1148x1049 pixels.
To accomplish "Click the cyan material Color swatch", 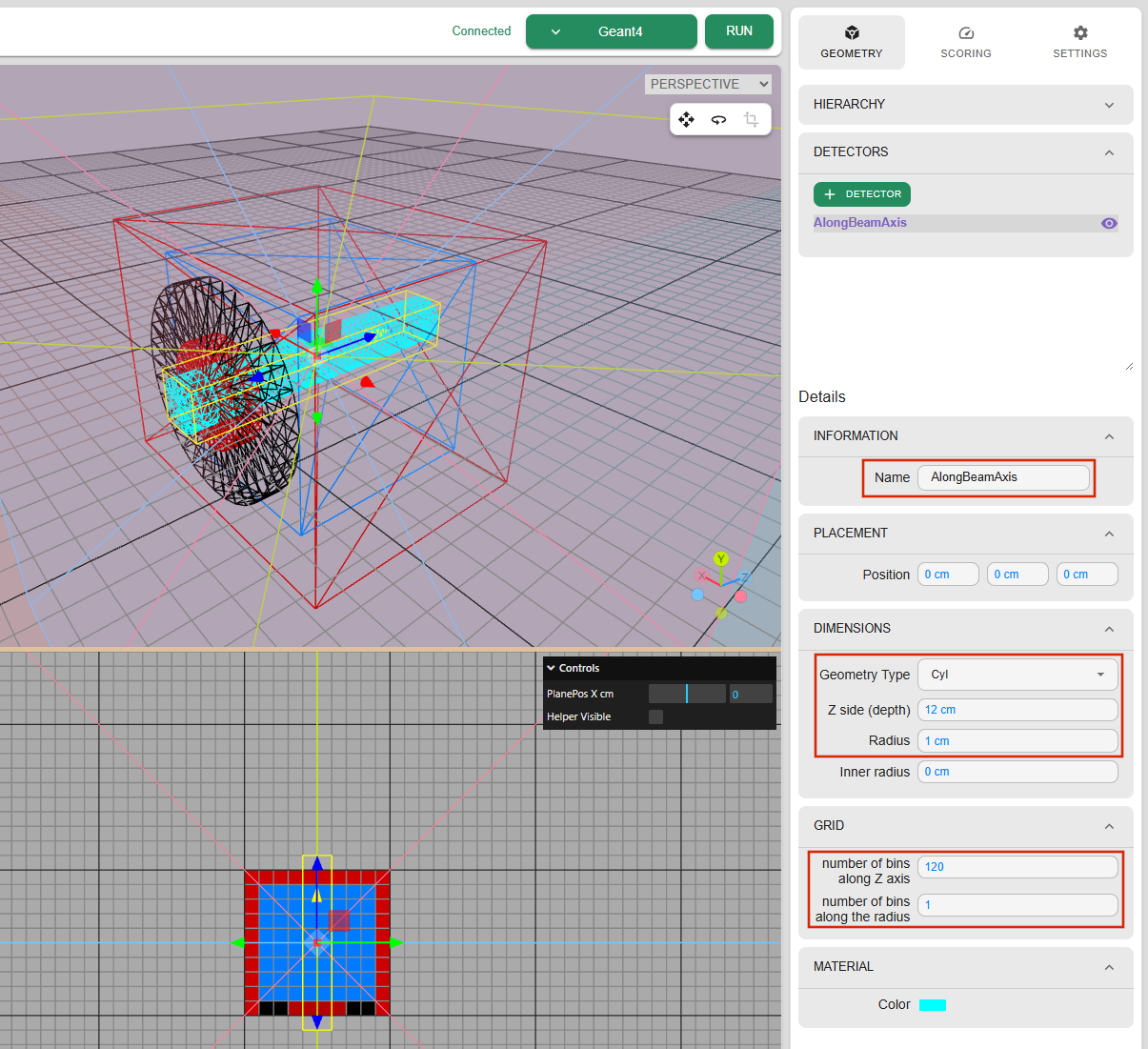I will (932, 1005).
